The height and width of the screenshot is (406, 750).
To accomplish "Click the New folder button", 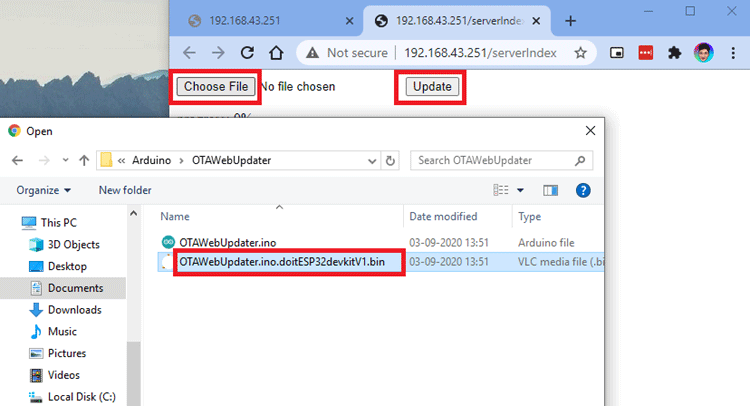I will 125,190.
